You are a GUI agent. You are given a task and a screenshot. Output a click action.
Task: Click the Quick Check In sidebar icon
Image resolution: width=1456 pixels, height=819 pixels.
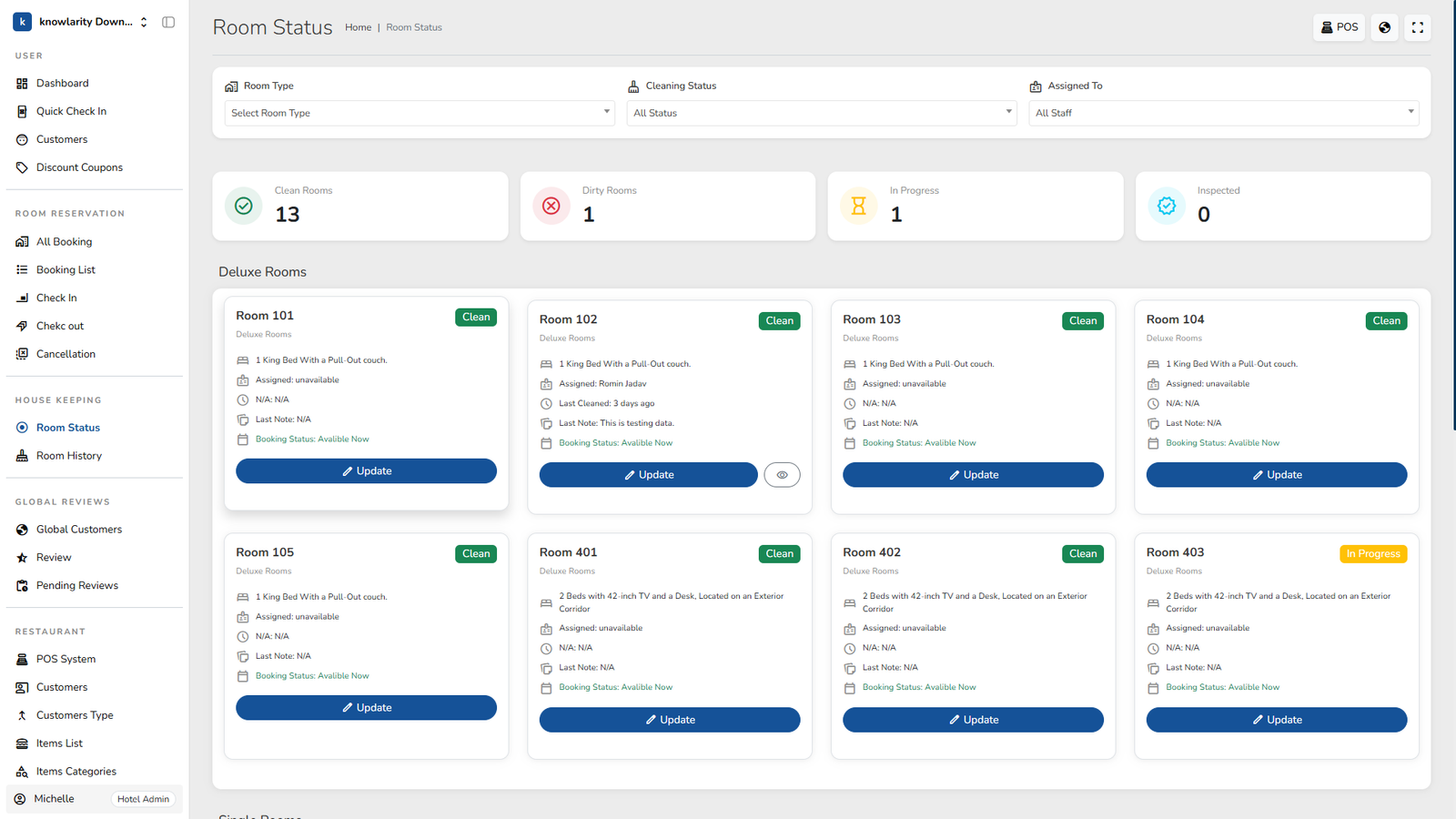pos(22,111)
